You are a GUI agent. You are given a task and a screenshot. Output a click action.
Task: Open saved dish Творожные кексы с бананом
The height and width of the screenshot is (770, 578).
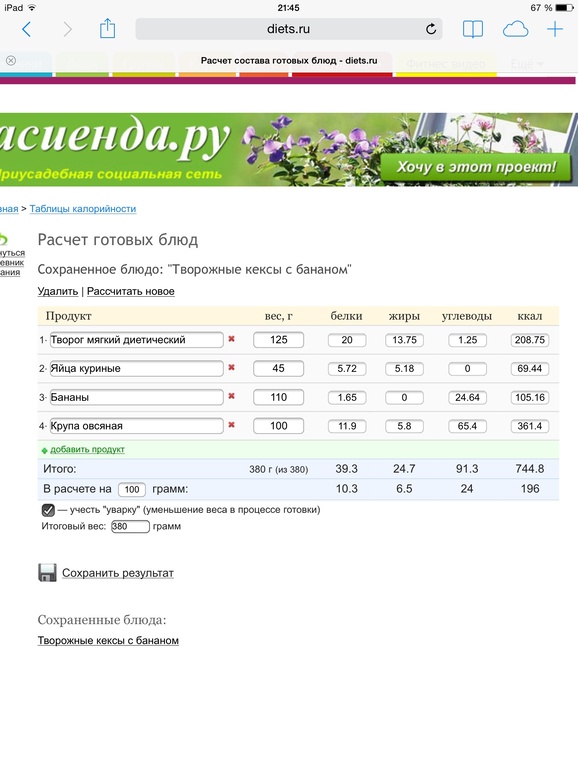coord(108,640)
